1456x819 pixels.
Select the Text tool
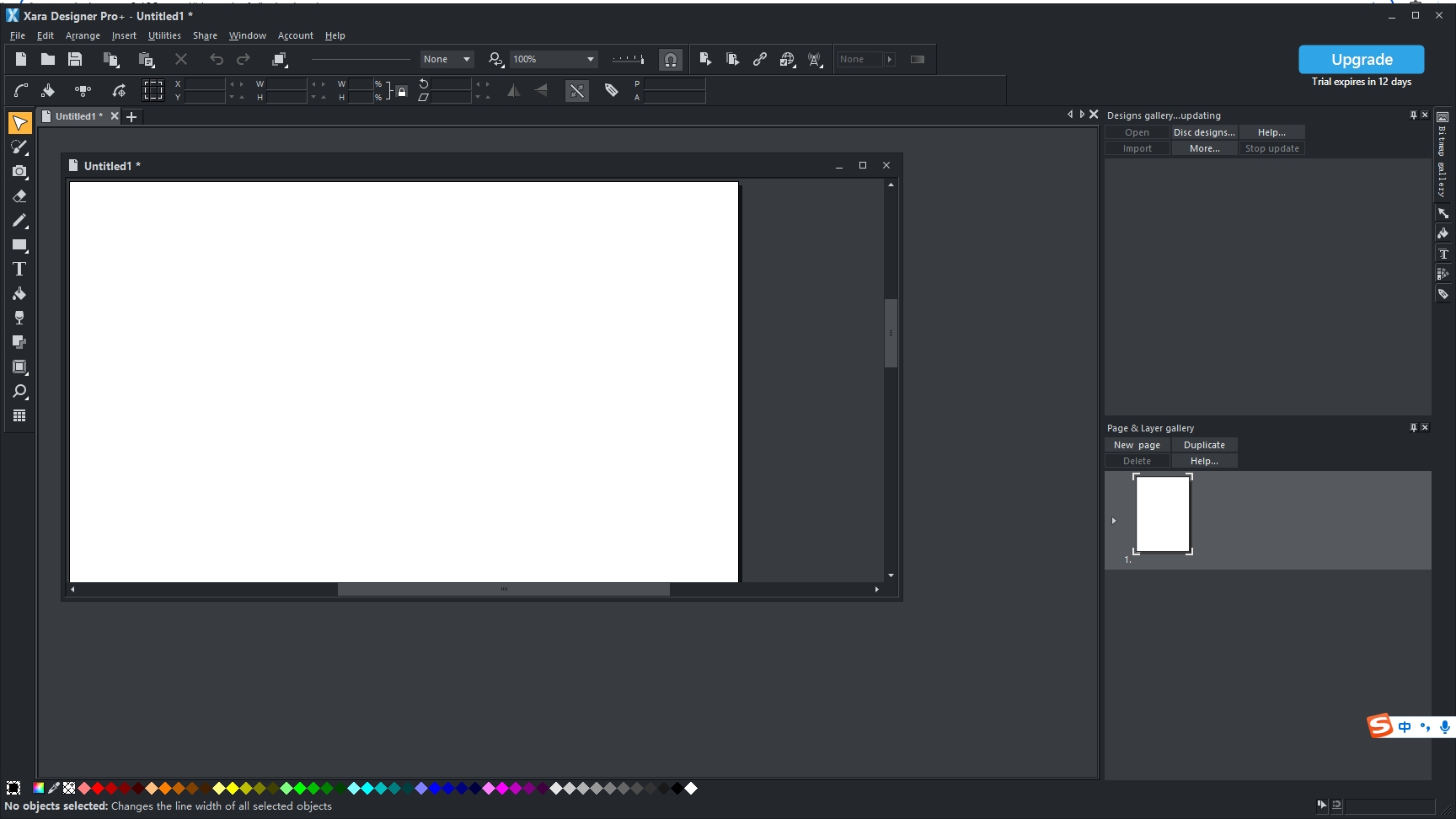[19, 270]
